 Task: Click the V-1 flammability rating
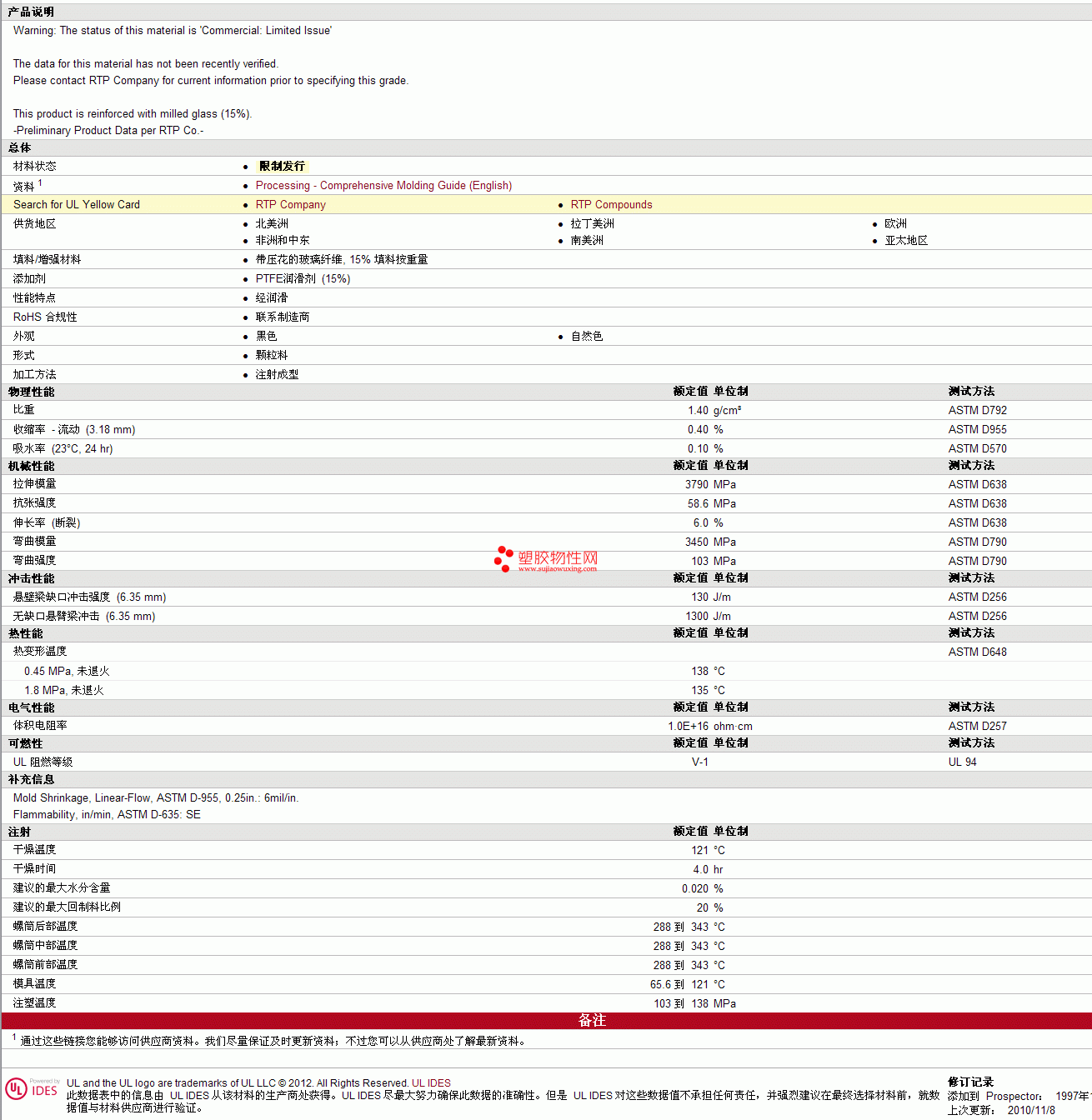pos(700,762)
